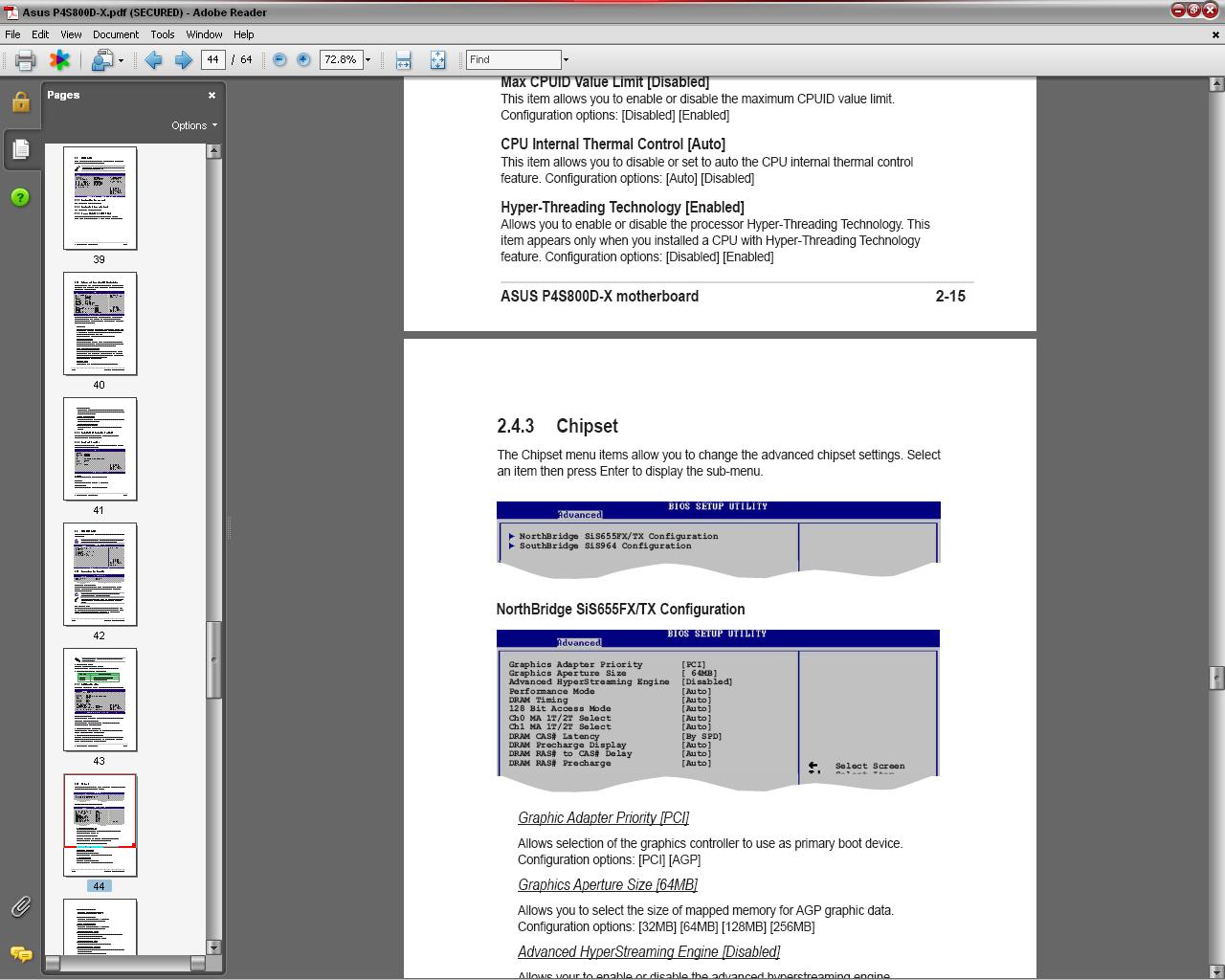The width and height of the screenshot is (1225, 980).
Task: Click "Max CPUID Value Limit [Disabled]" heading
Action: [x=605, y=82]
